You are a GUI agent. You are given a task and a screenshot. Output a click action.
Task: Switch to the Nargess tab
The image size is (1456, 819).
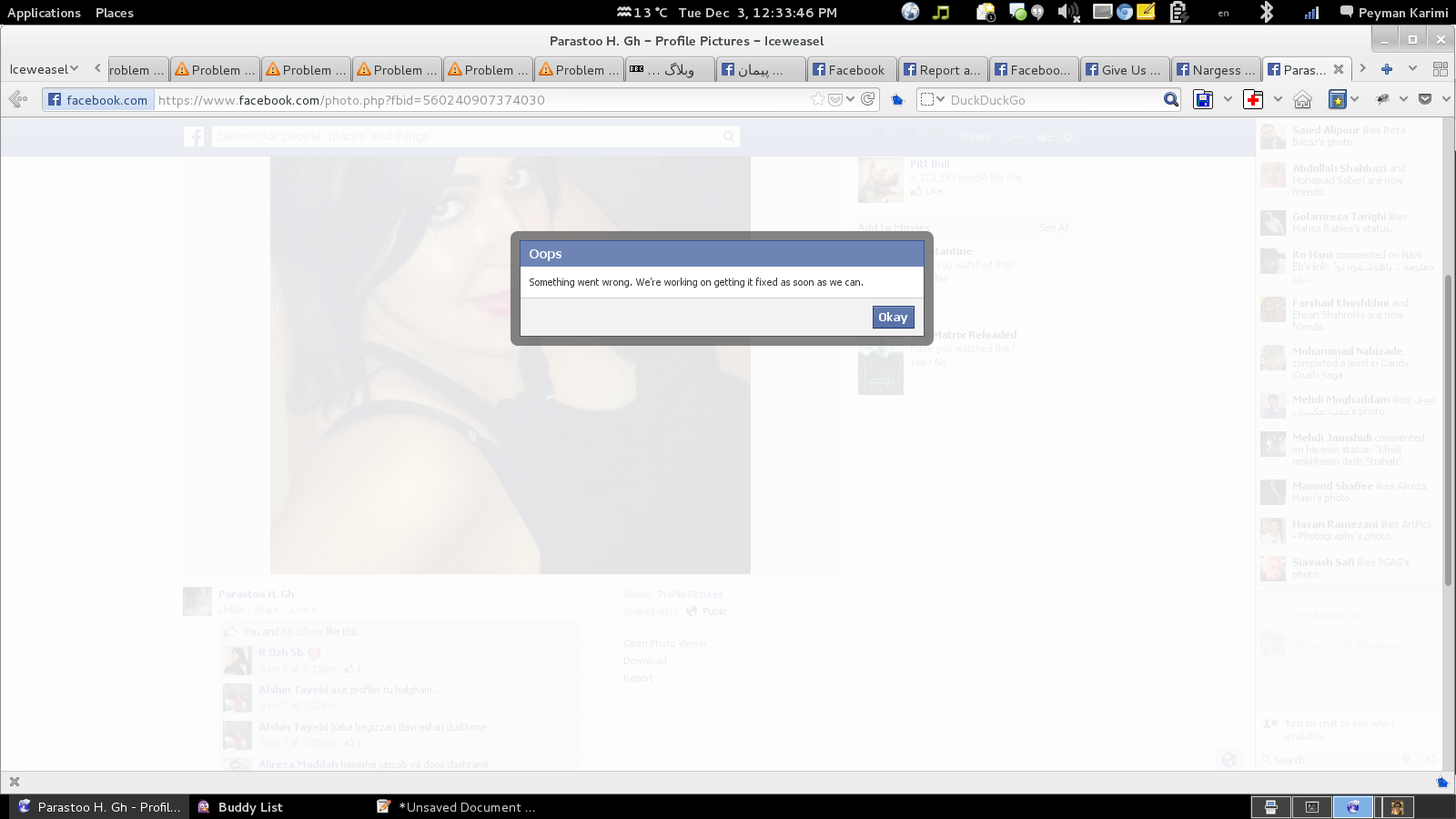(1216, 70)
